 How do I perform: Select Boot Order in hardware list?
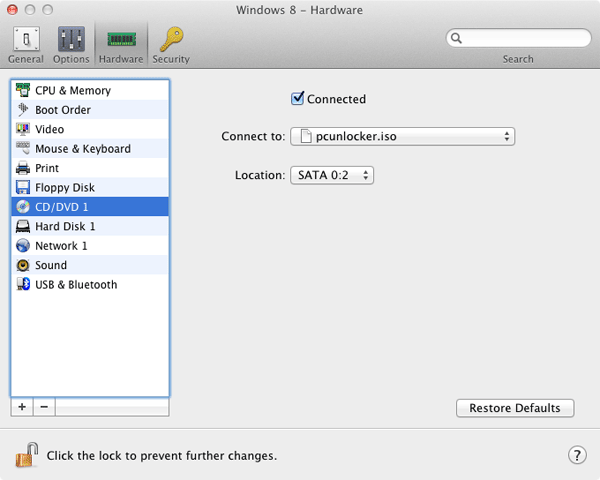(90, 110)
